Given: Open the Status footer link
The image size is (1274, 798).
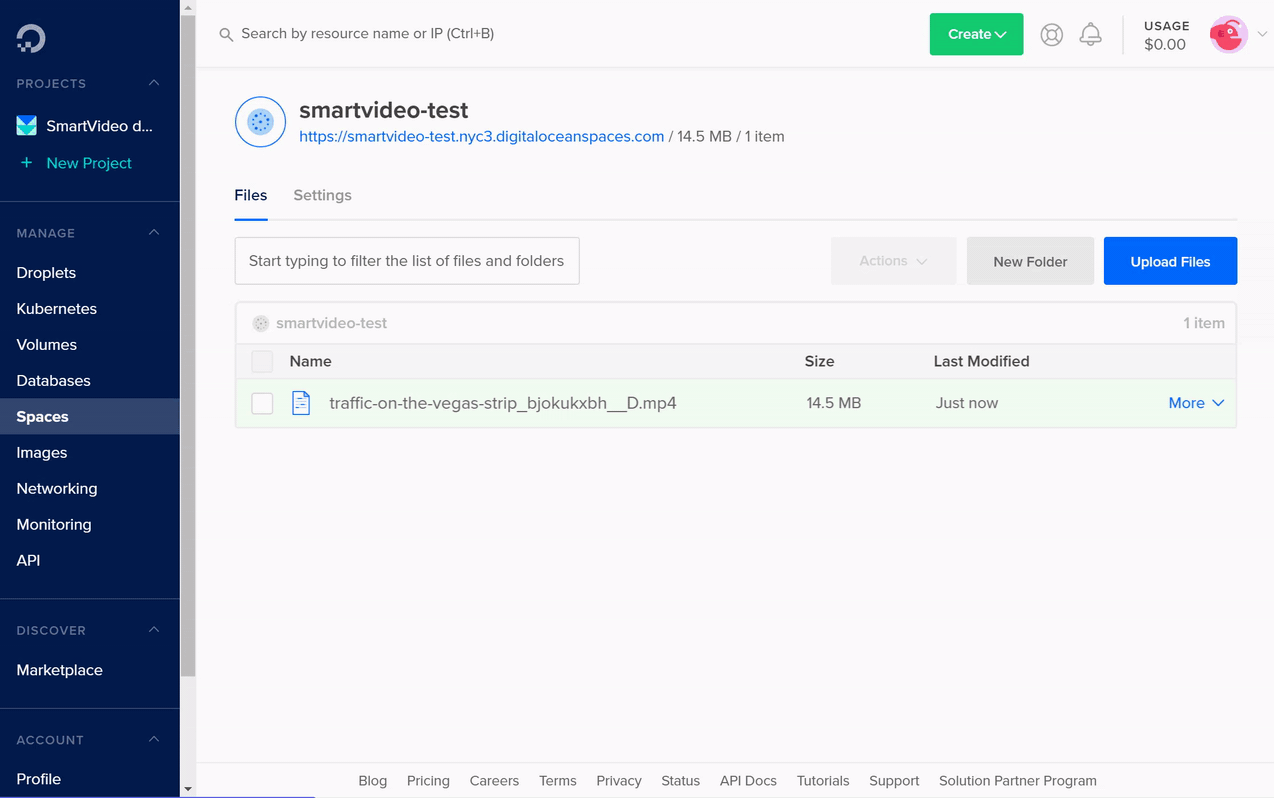Looking at the screenshot, I should click(681, 781).
